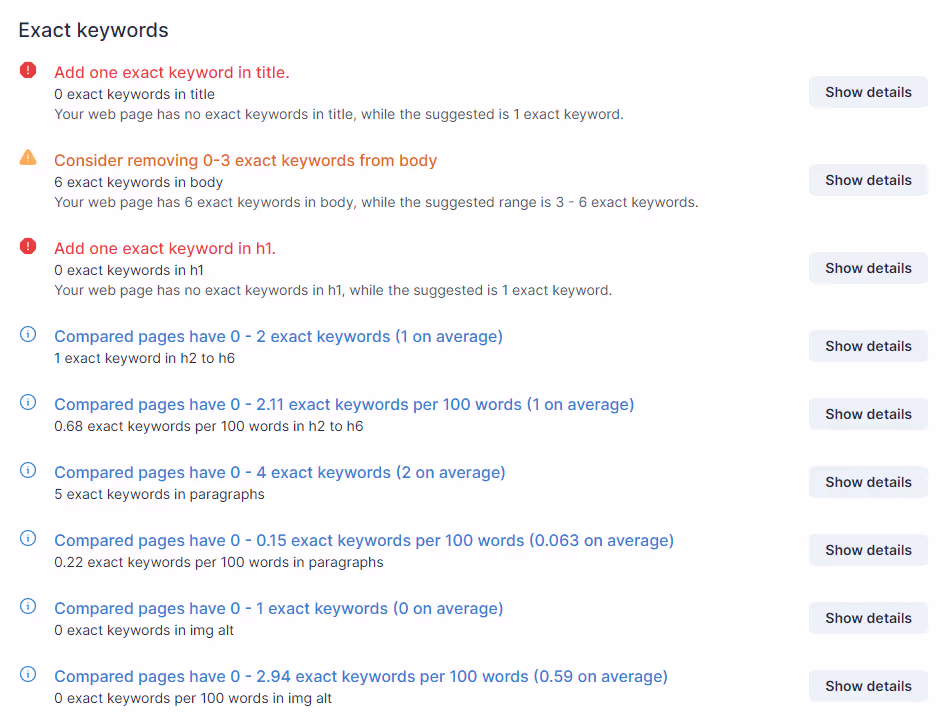Show details for 0 keywords in img alt

click(x=868, y=618)
